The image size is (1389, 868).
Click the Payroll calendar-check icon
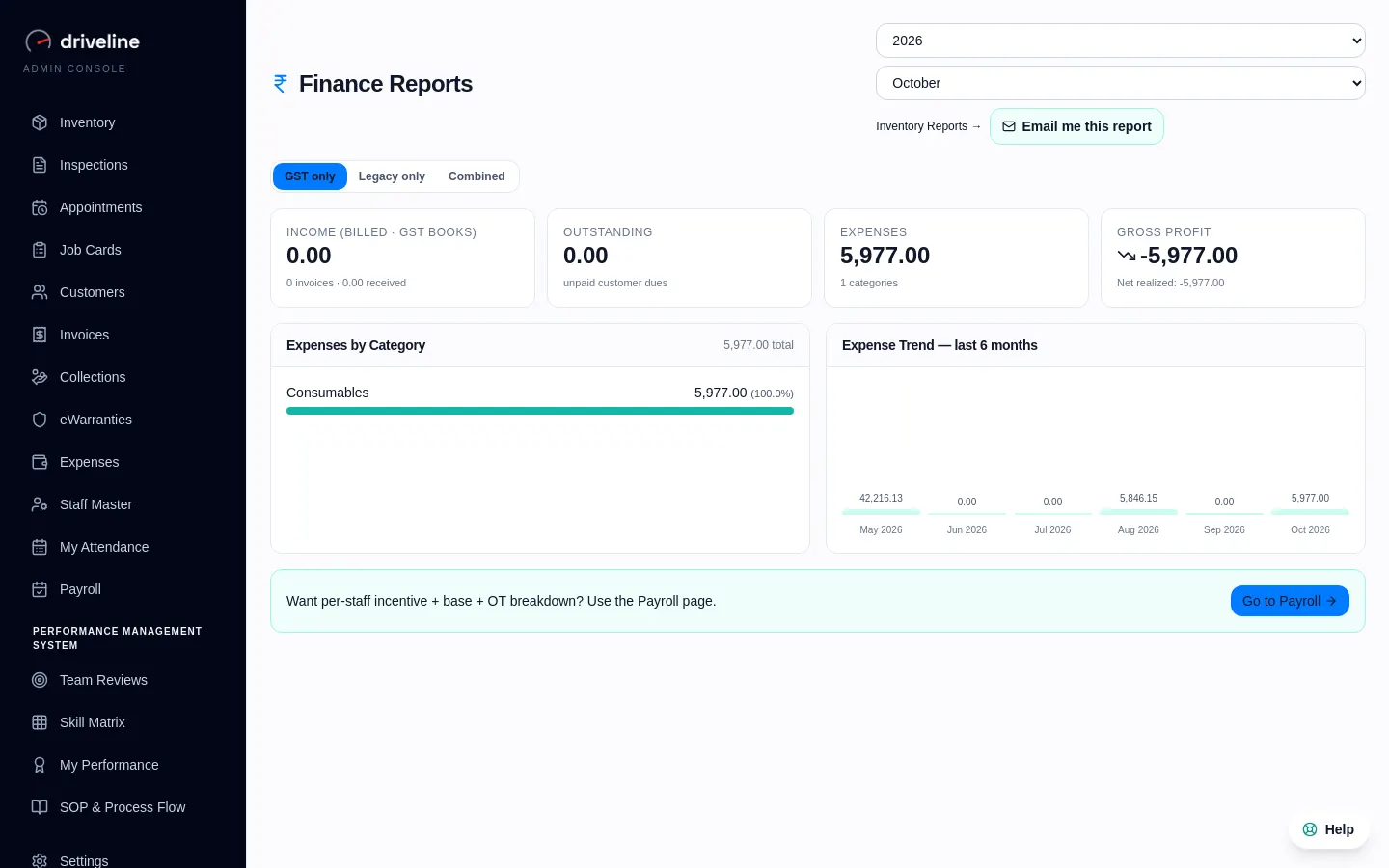pos(40,589)
